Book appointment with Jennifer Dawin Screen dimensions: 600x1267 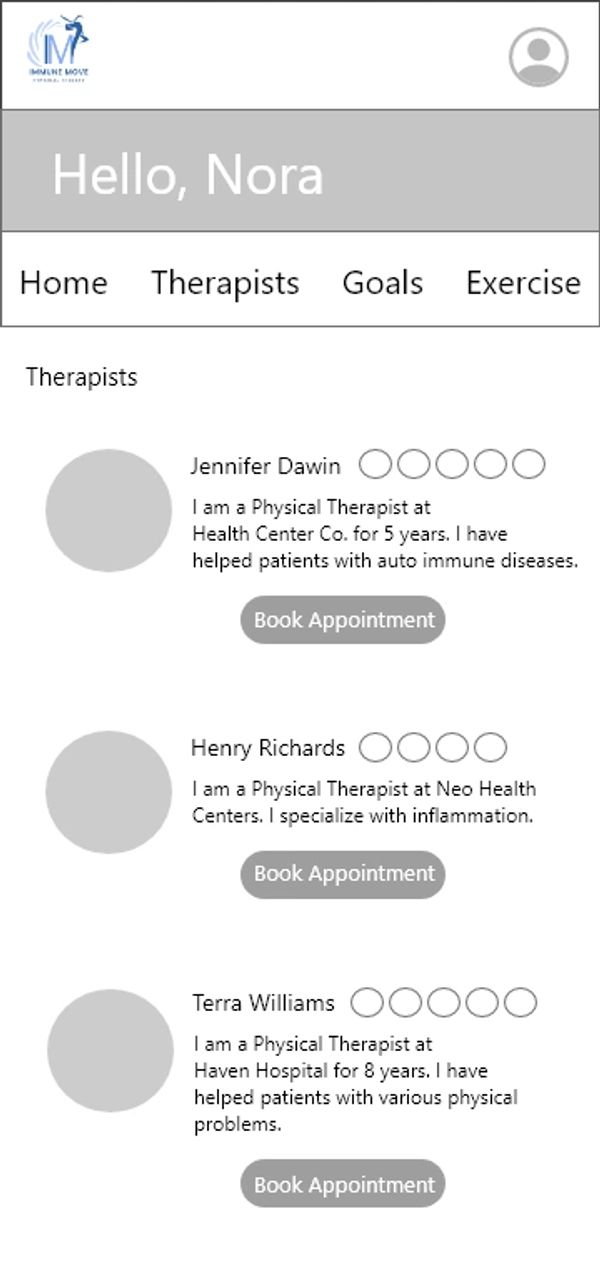[343, 620]
